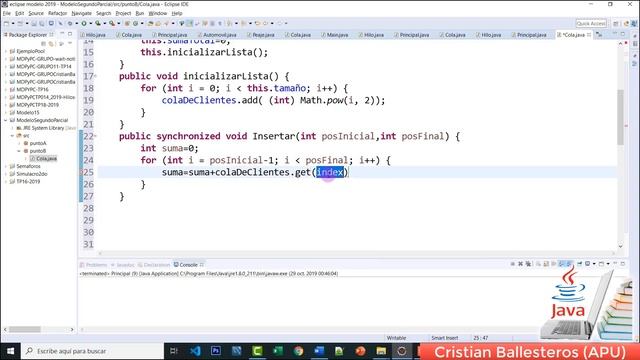Open dropdown arrow next to Run button

[91, 23]
